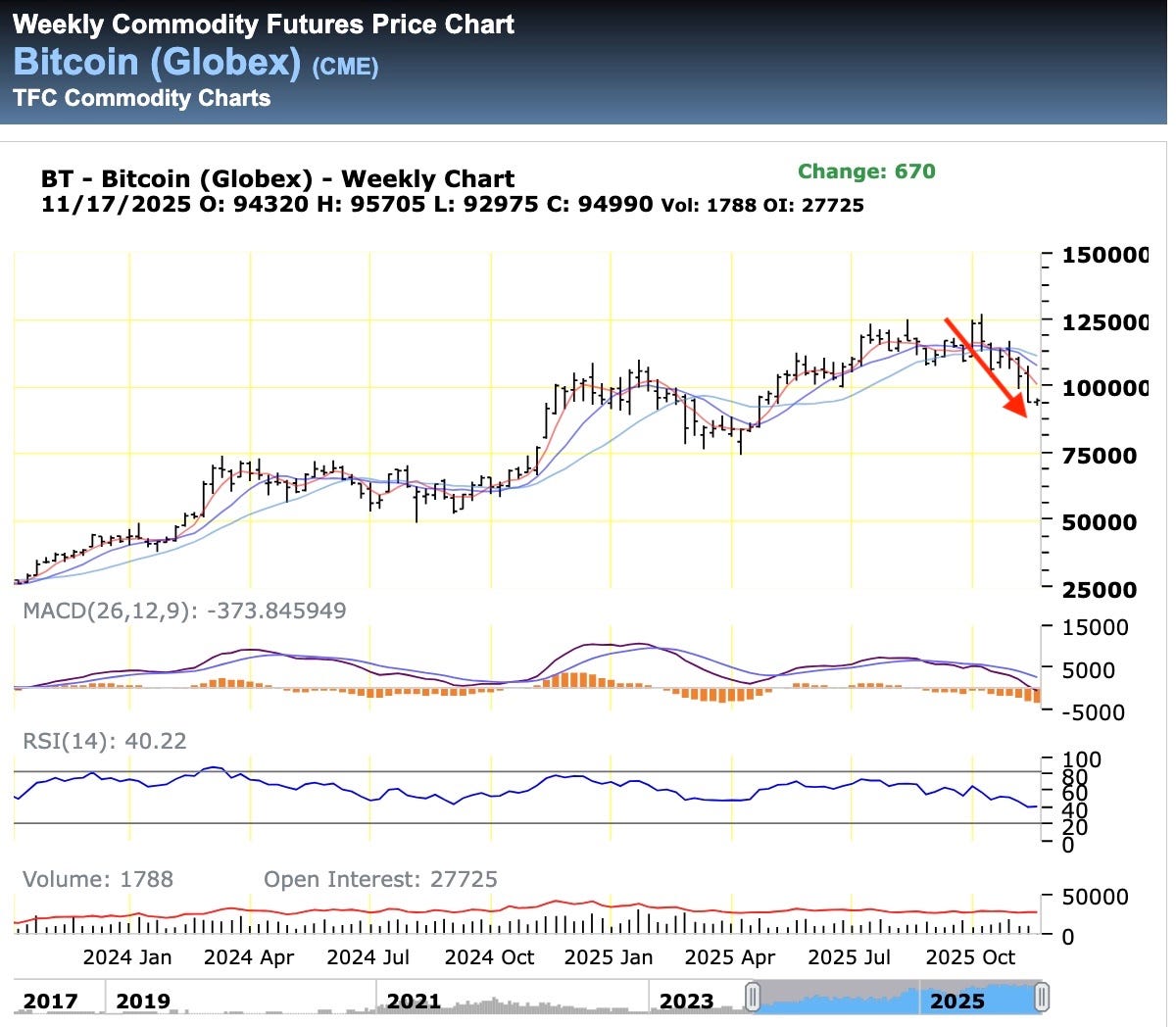The image size is (1176, 1027).
Task: Jump to 2019 in the timeline navigator
Action: [x=142, y=1002]
